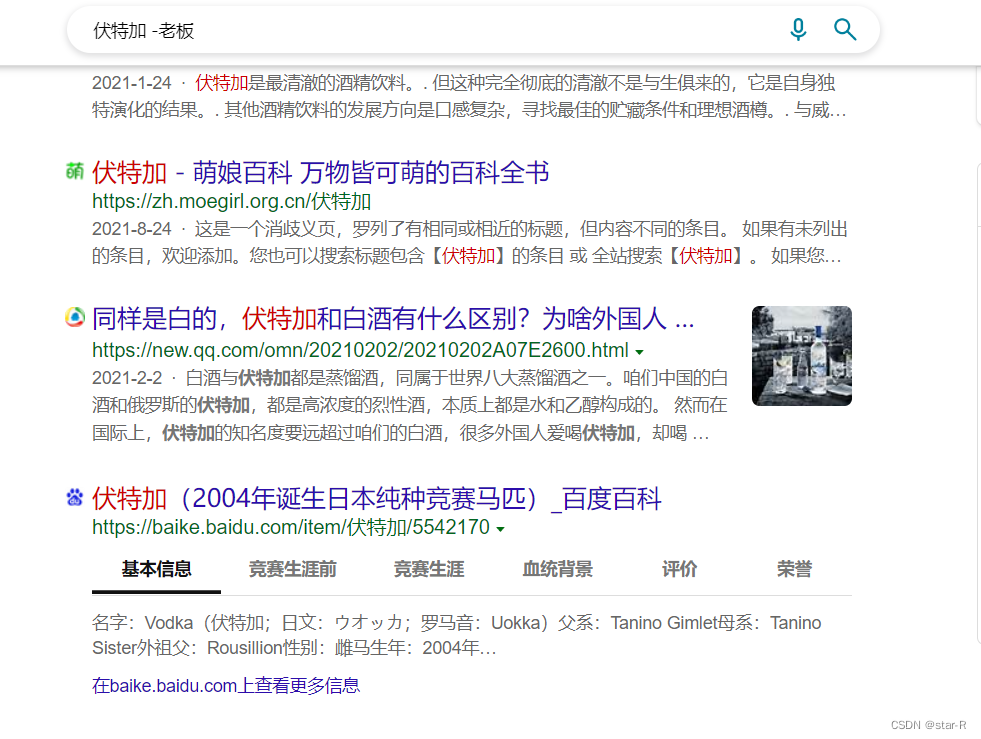Open the baike.baidu.com/item URL link

coord(290,527)
